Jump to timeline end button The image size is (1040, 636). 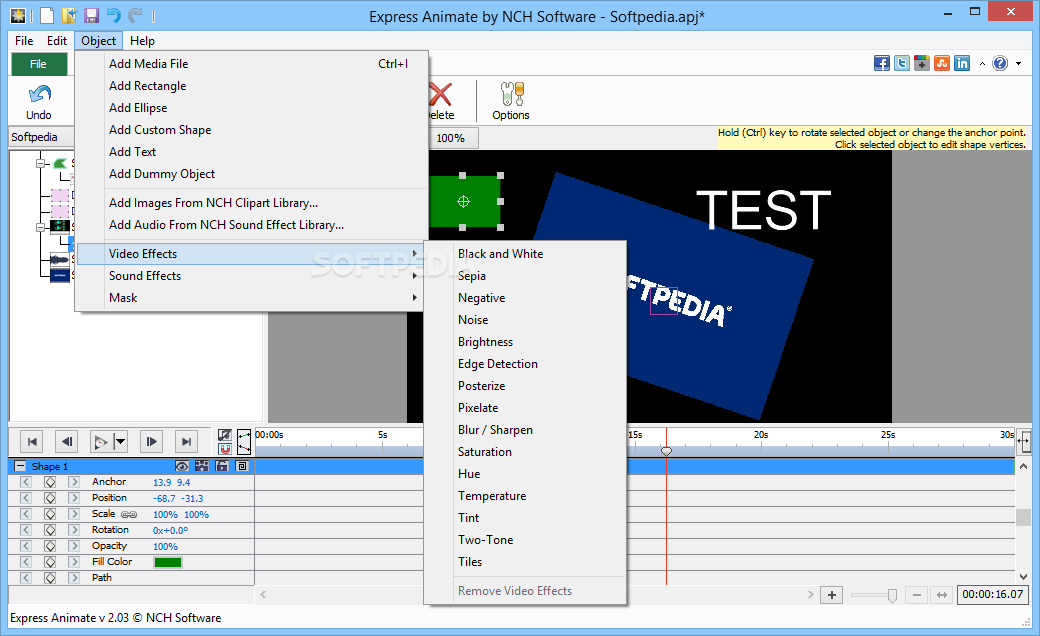click(x=186, y=442)
